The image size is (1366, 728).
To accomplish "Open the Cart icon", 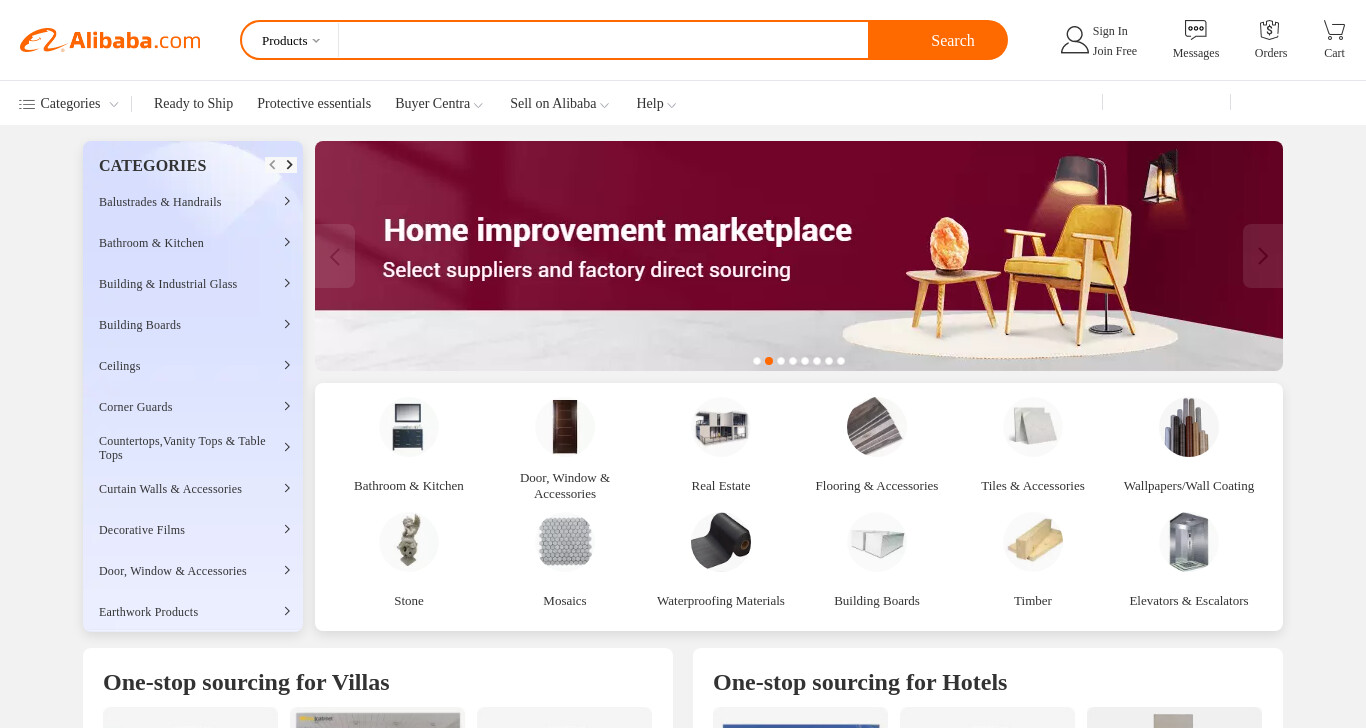I will click(1334, 30).
